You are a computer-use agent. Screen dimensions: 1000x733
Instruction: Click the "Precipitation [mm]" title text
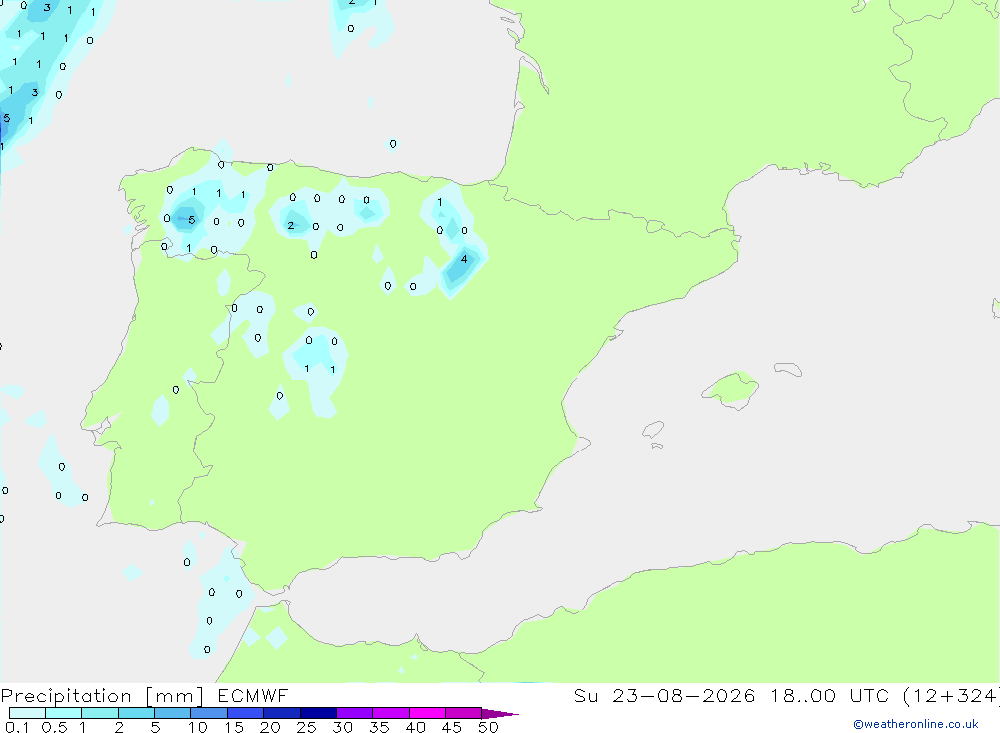coord(102,696)
